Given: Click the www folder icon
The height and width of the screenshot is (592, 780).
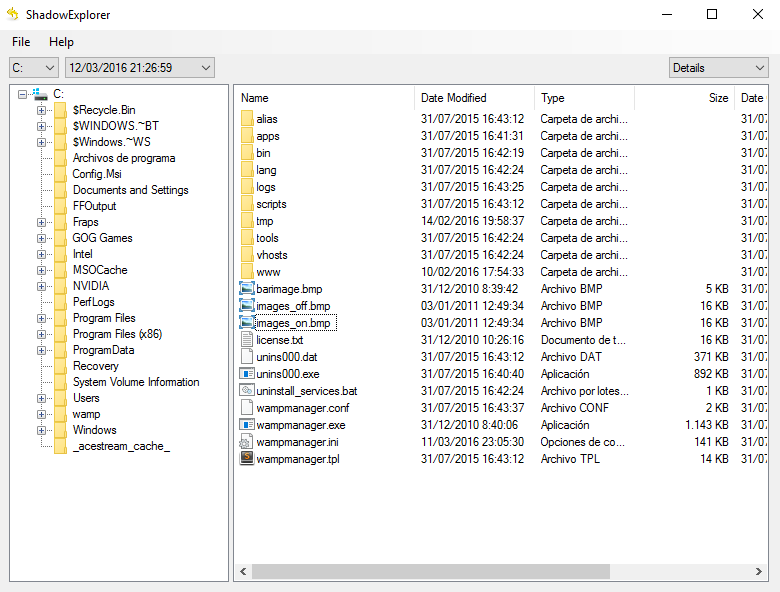Looking at the screenshot, I should point(247,272).
